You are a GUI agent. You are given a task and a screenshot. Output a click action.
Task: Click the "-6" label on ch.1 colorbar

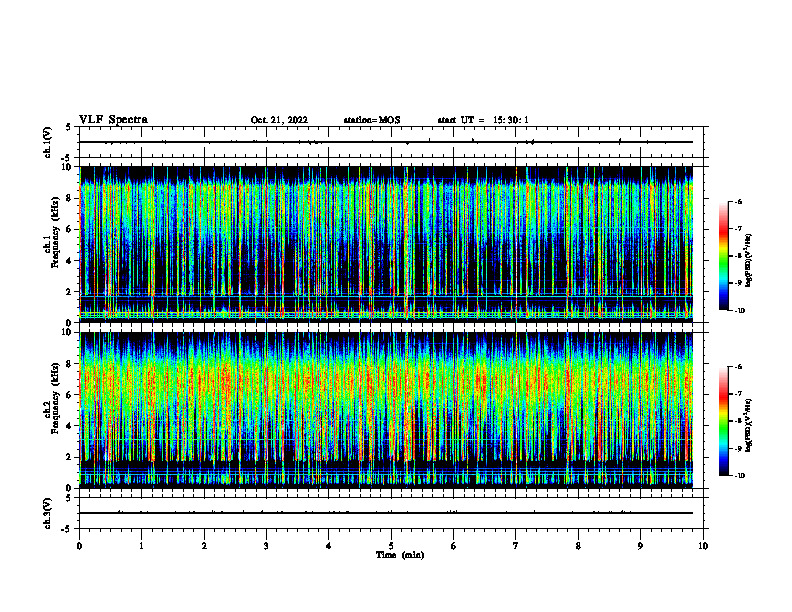(738, 201)
